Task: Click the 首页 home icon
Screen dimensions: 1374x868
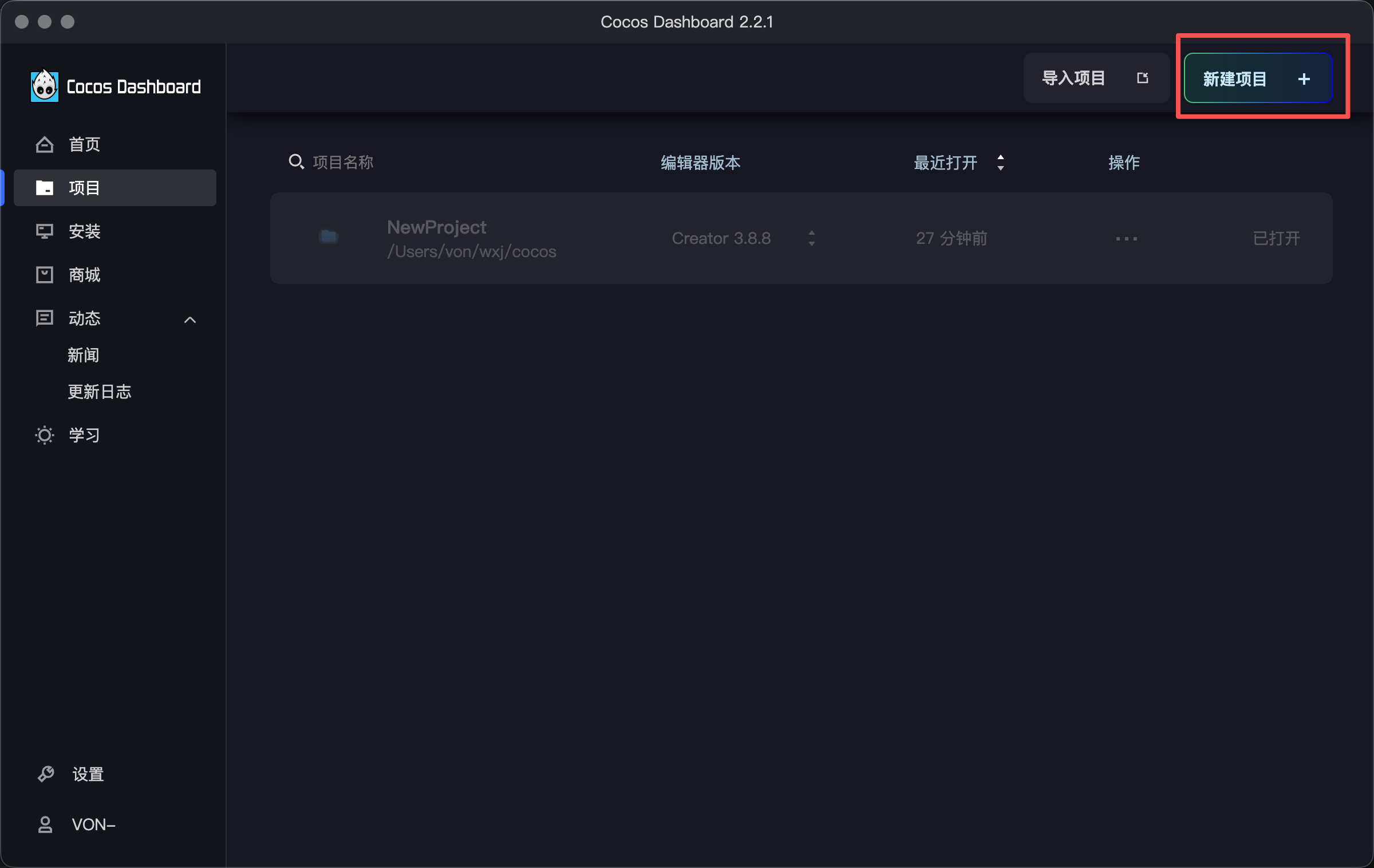Action: 45,145
